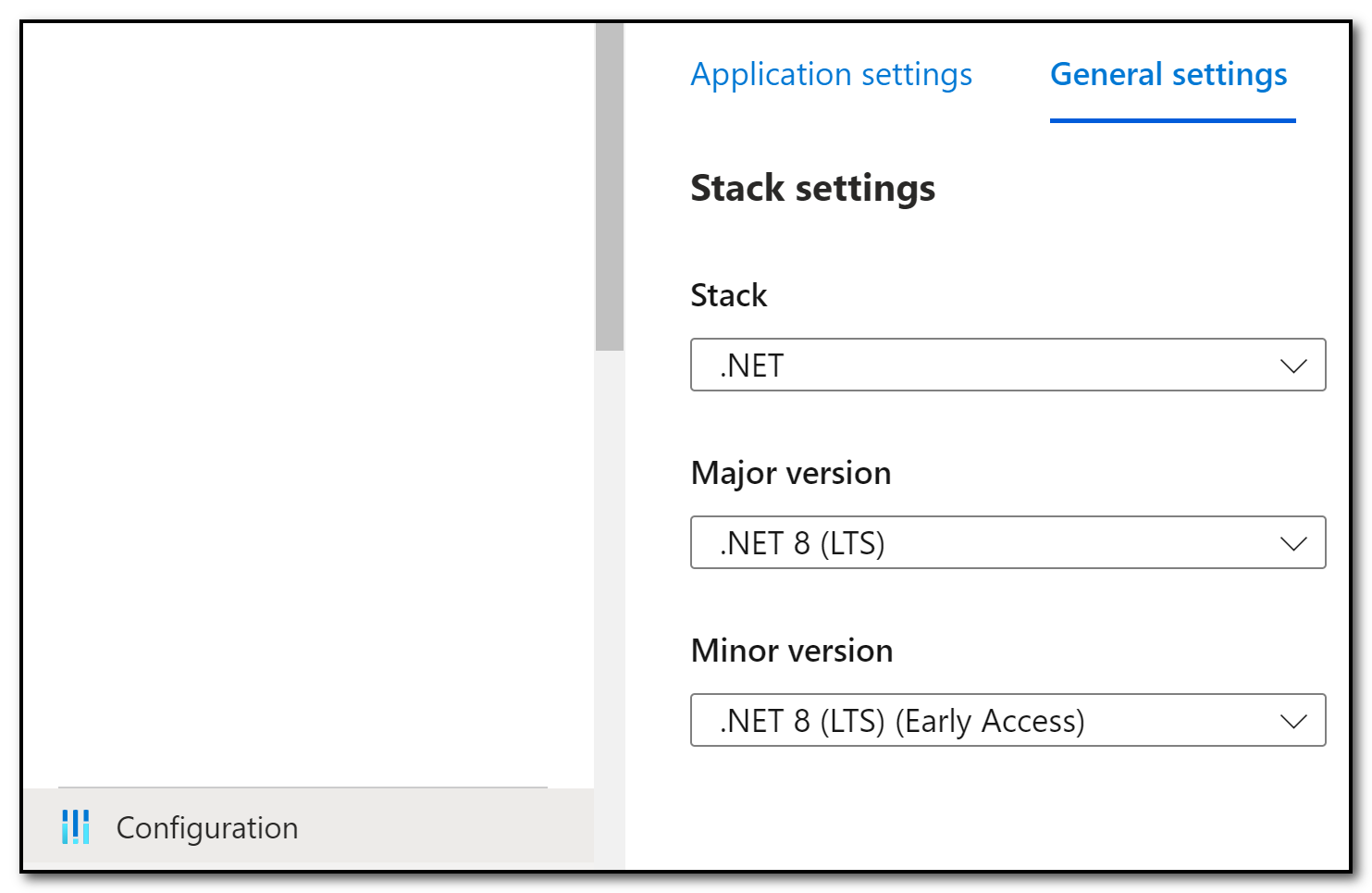Click the sidebar vertical scrollbar thumb
Viewport: 1372px width, 893px height.
[x=609, y=186]
